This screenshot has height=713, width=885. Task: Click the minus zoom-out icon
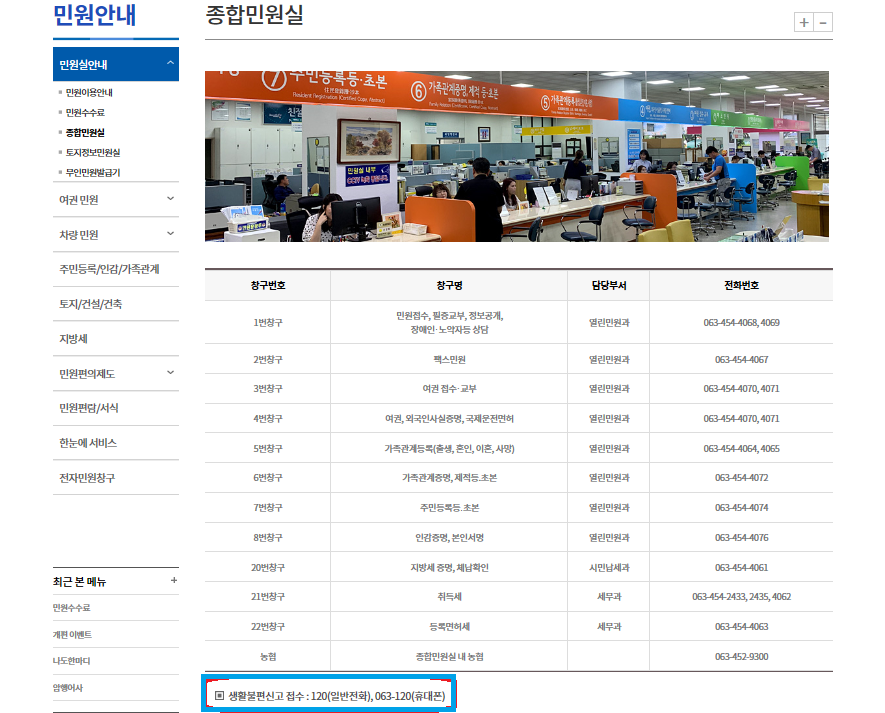pyautogui.click(x=823, y=23)
